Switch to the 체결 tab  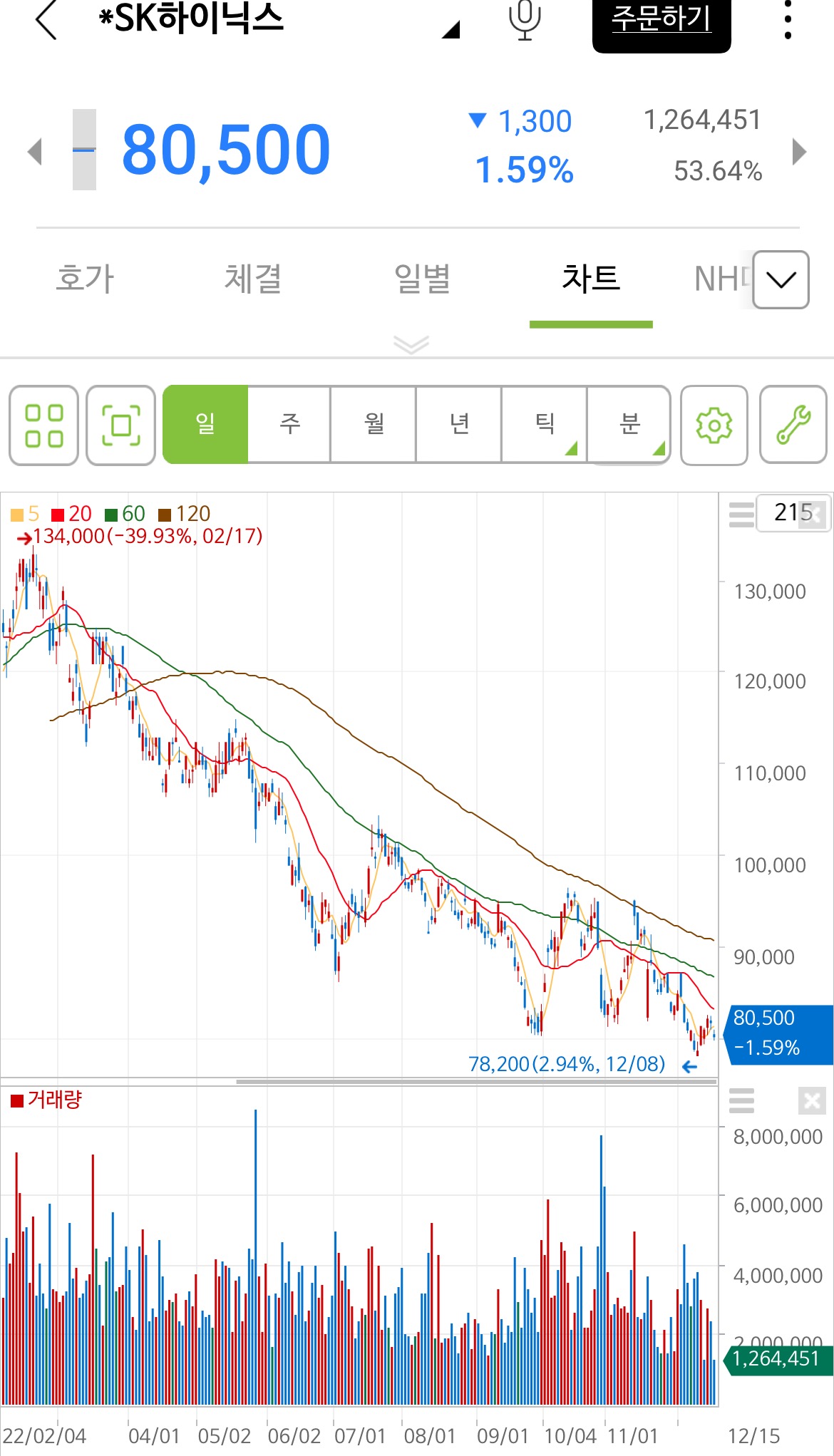pos(253,279)
